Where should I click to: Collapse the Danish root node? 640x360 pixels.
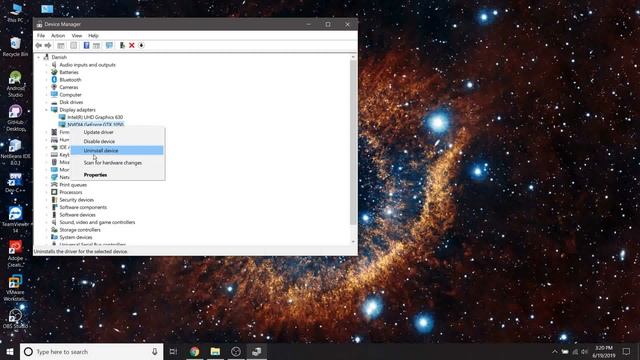[39, 57]
